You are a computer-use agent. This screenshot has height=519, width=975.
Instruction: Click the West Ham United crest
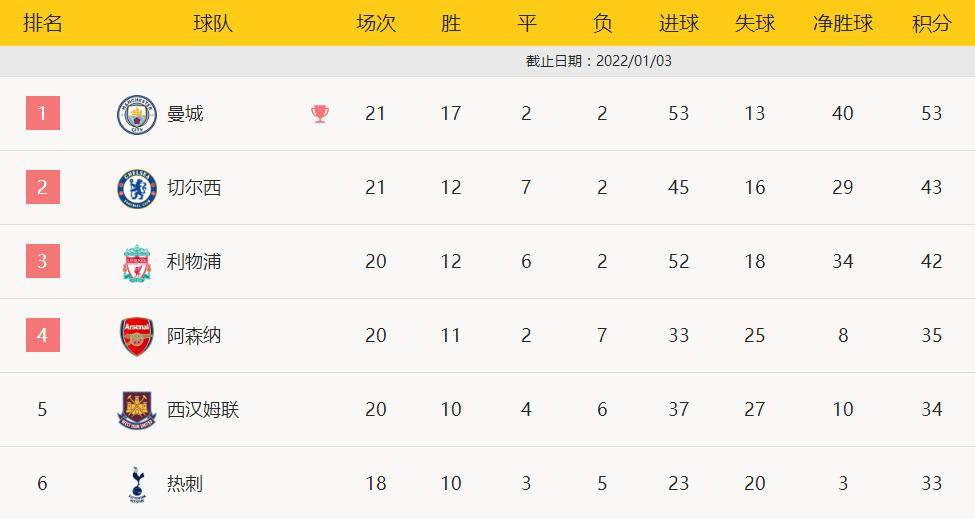point(137,410)
